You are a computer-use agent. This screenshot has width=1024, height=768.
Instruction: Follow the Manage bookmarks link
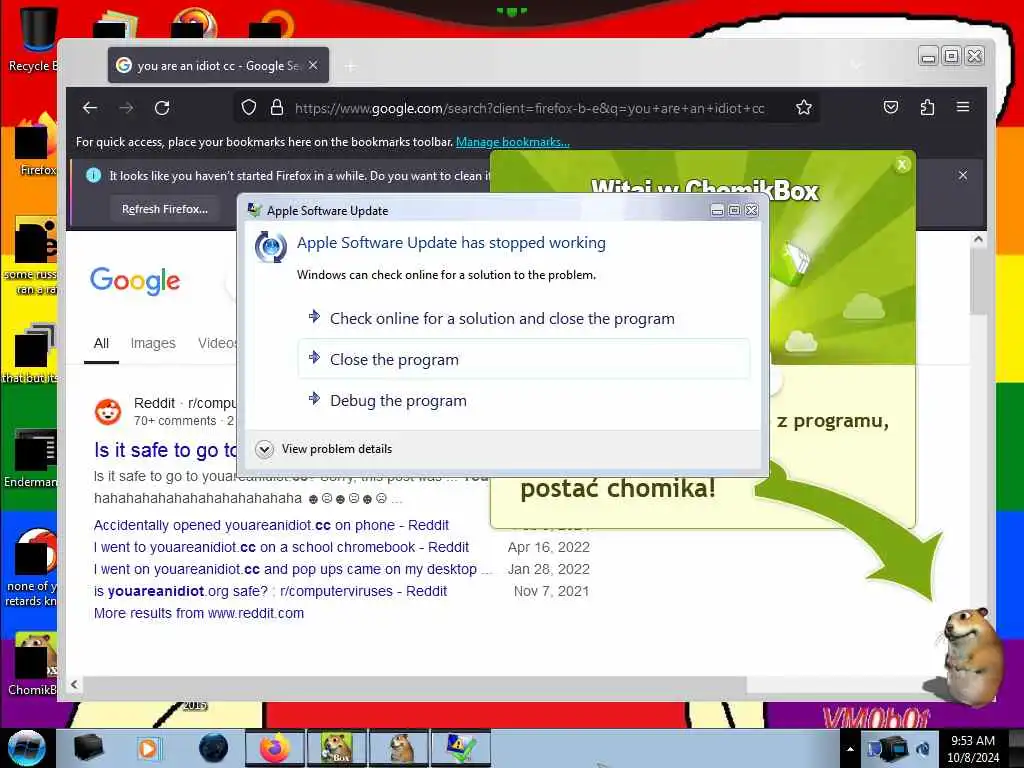click(513, 142)
